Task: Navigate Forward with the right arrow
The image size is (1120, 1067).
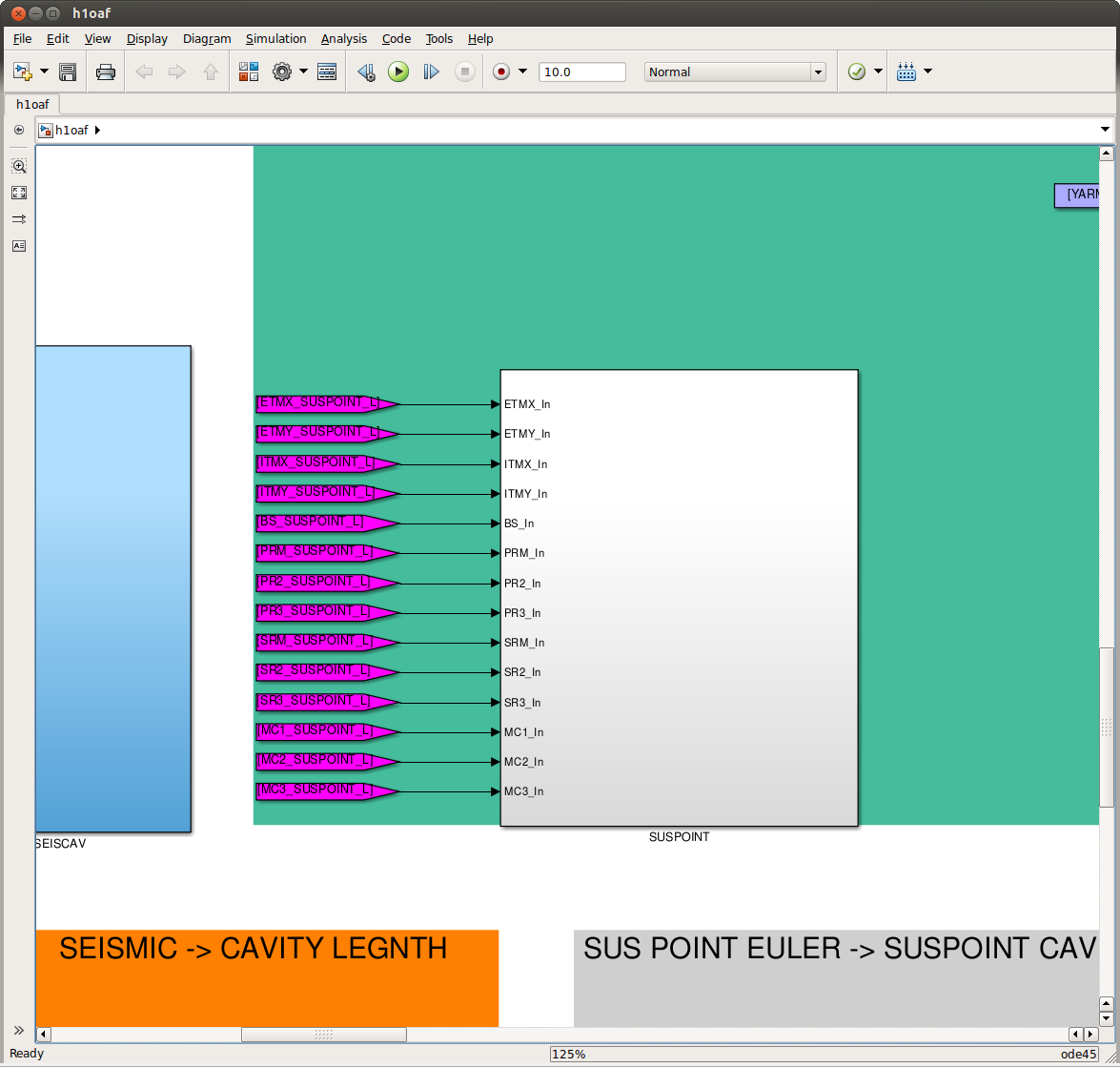Action: [177, 72]
